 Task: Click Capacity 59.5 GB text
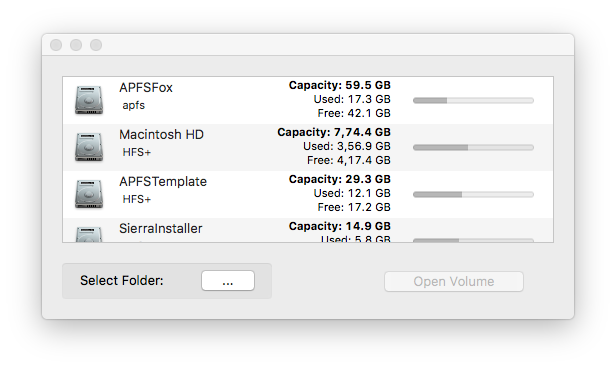[340, 85]
